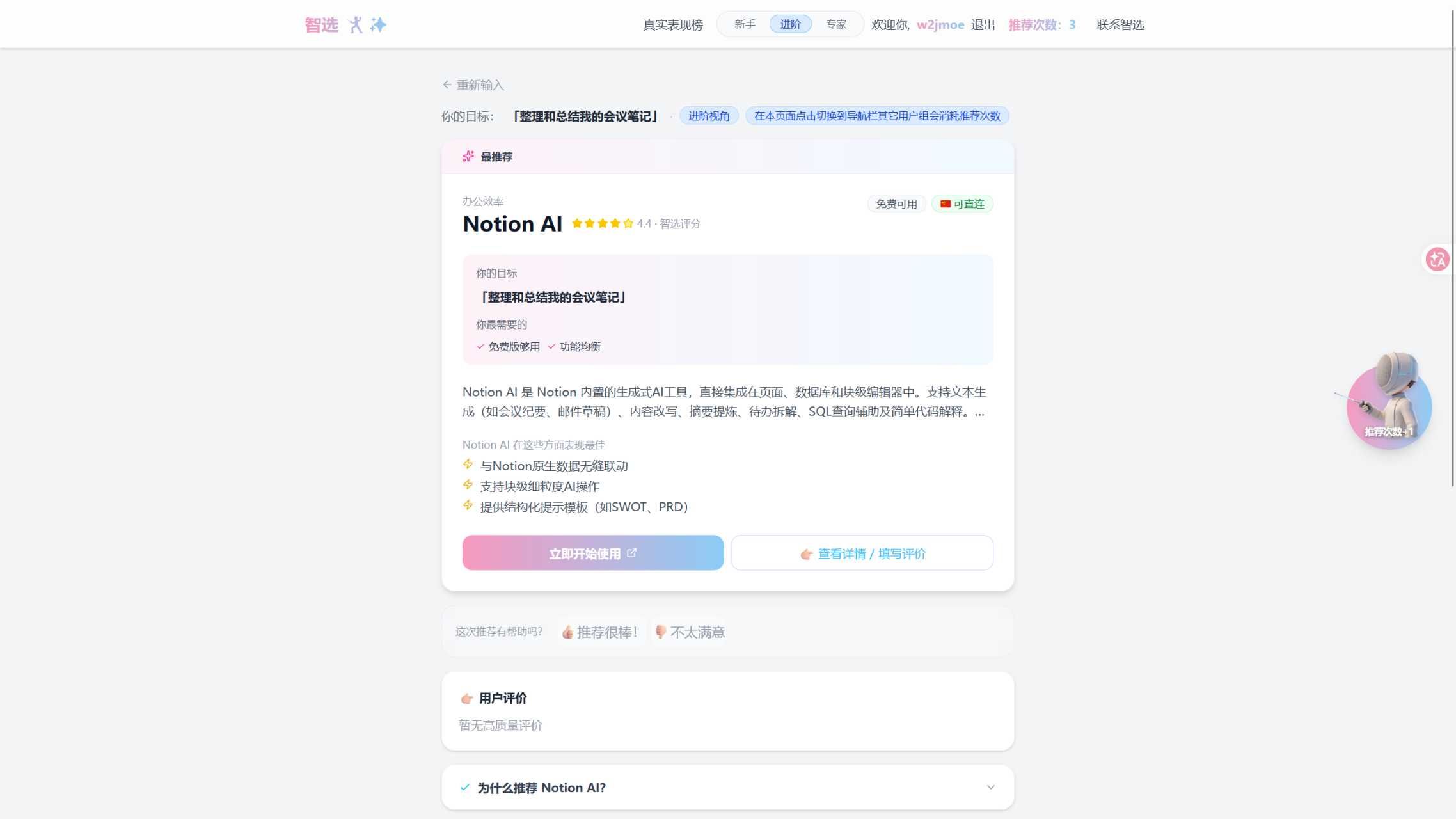
Task: Open 联系智选 in the navigation bar
Action: coord(1120,25)
